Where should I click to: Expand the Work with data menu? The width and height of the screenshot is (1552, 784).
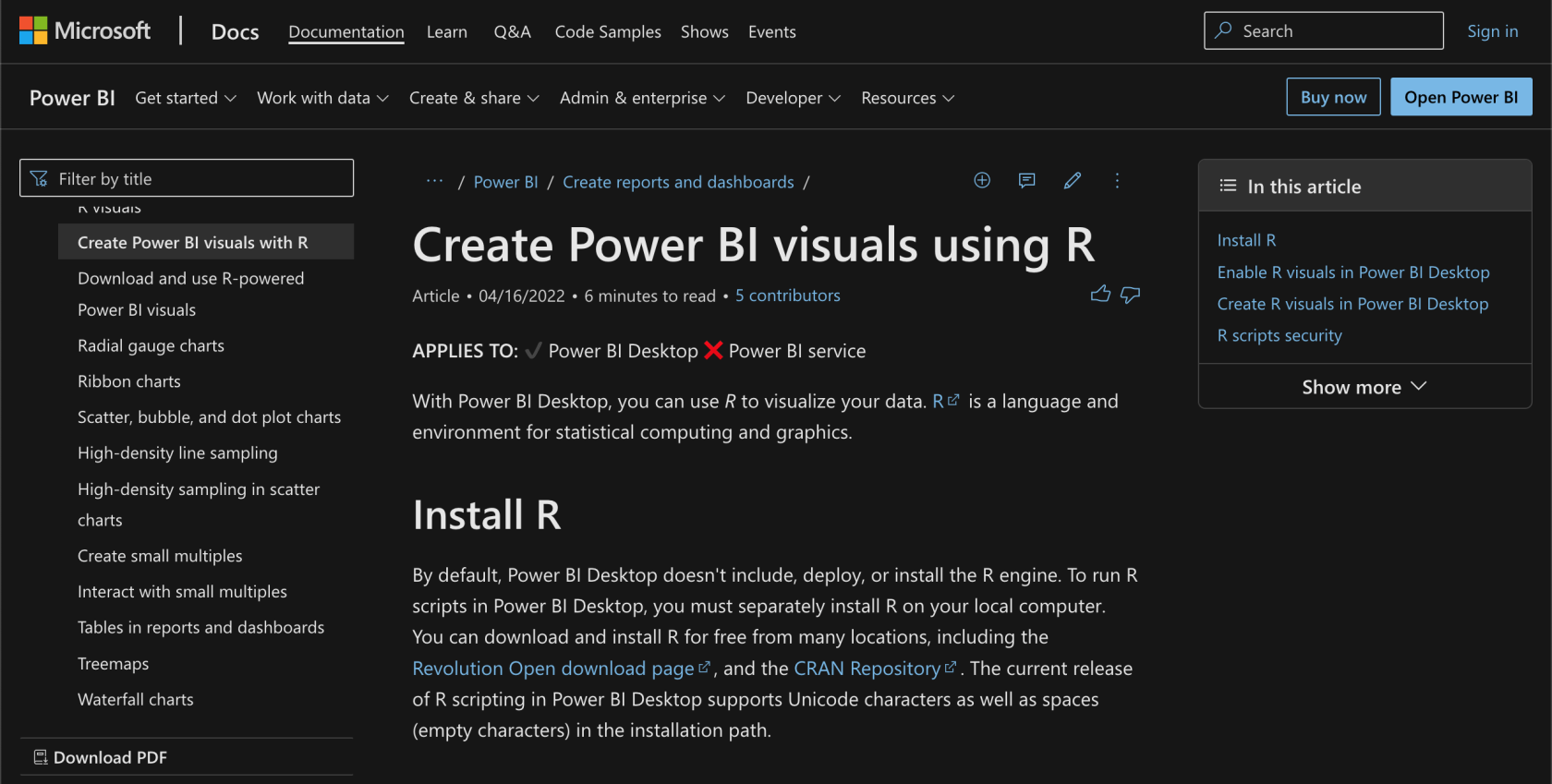pyautogui.click(x=322, y=98)
